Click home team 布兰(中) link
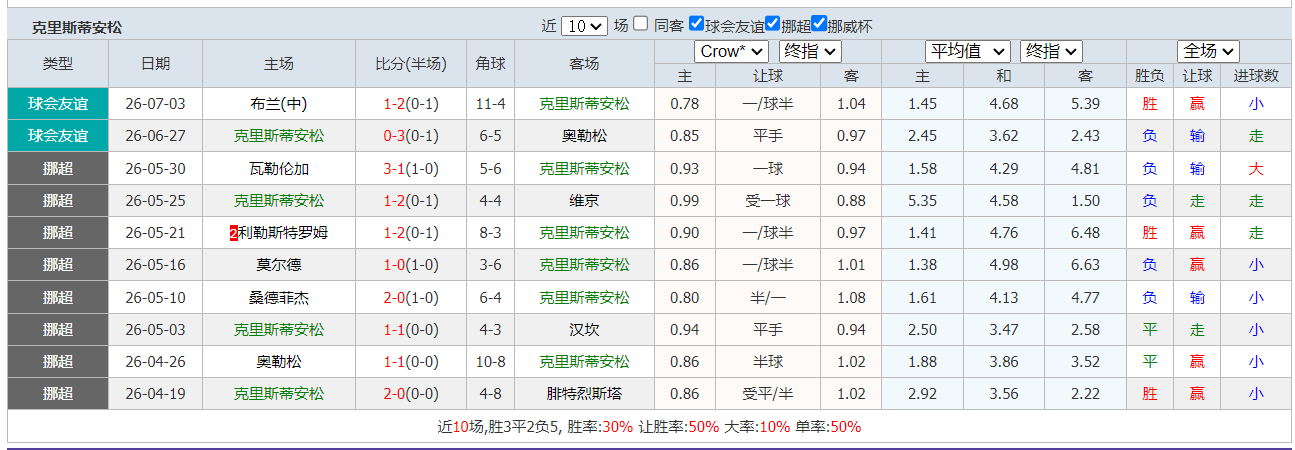 tap(279, 104)
